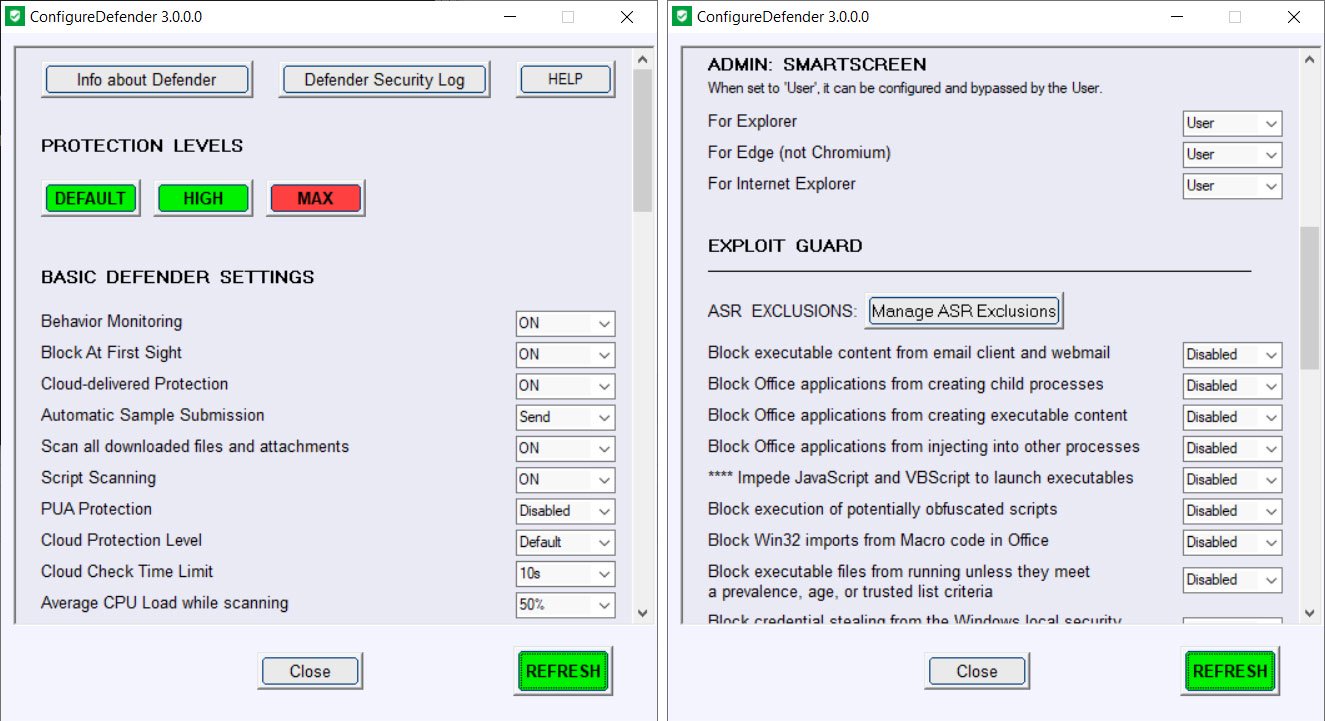Change the Automatic Sample Submission setting
This screenshot has width=1325, height=721.
[x=565, y=417]
